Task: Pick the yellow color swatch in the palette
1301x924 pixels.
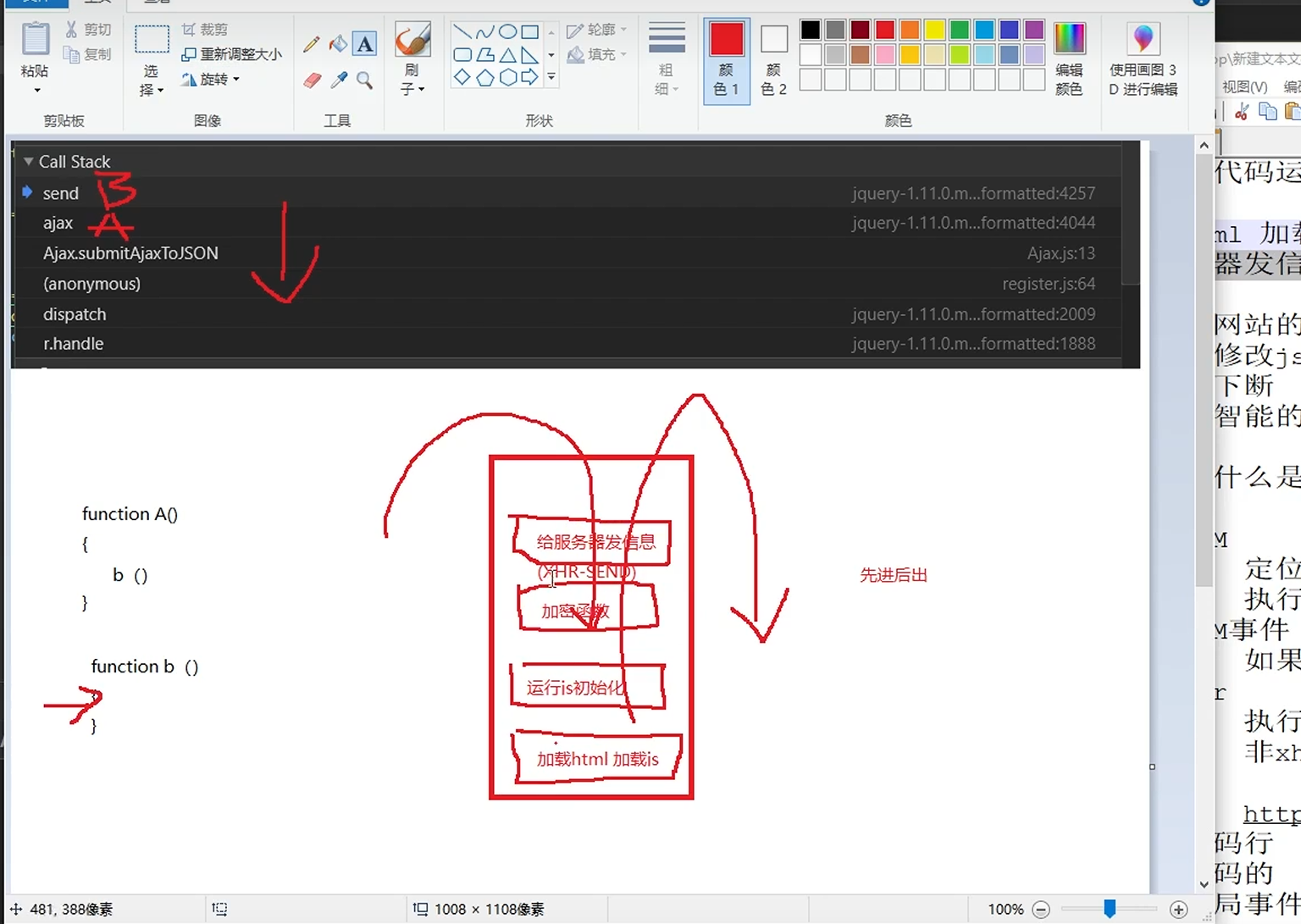Action: (x=934, y=30)
